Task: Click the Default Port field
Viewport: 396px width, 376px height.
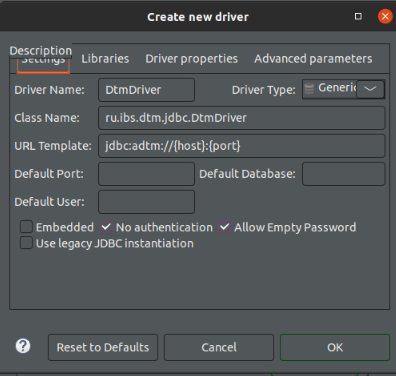Action: click(146, 174)
